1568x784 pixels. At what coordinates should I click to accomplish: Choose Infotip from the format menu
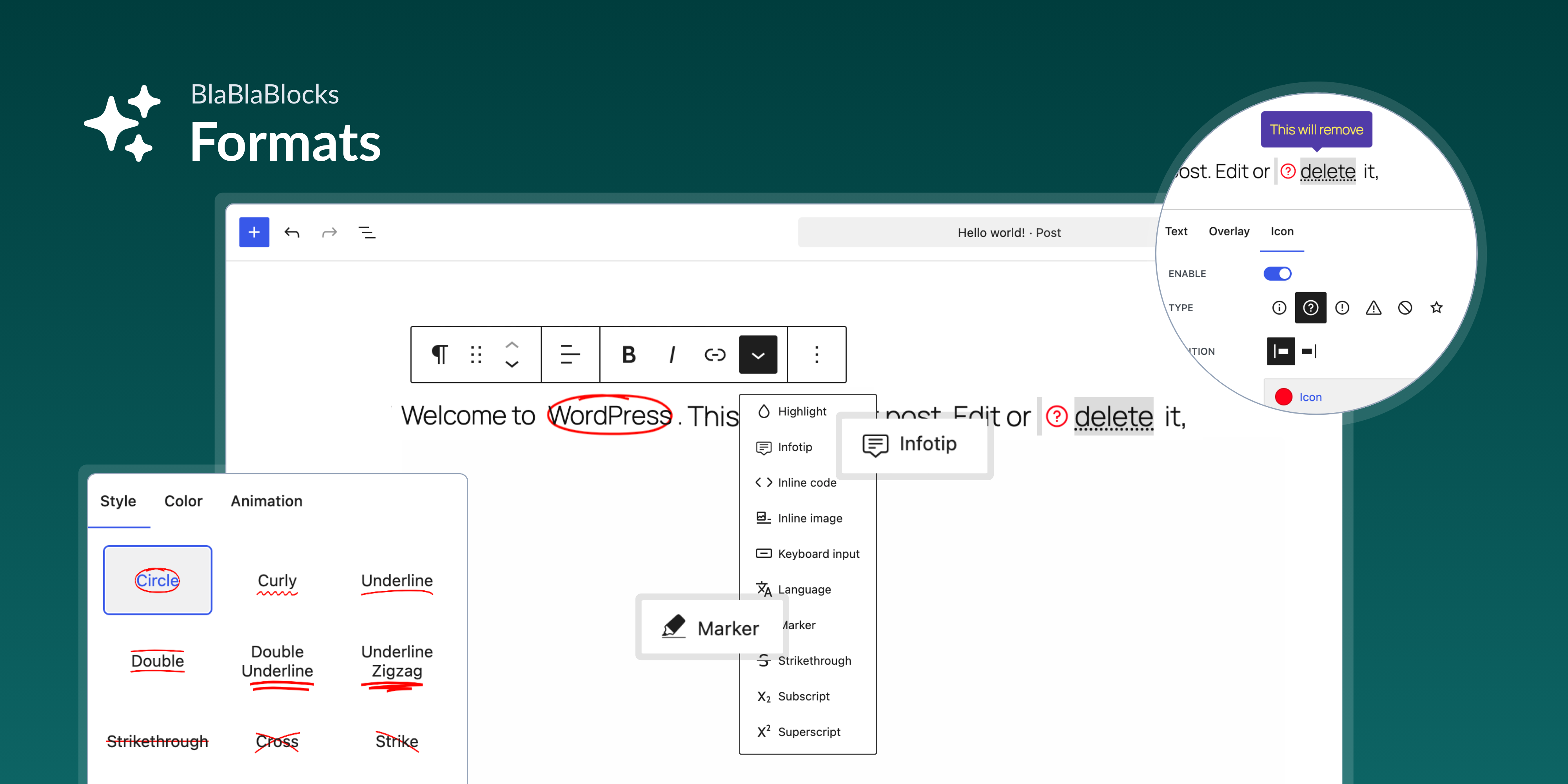(794, 447)
